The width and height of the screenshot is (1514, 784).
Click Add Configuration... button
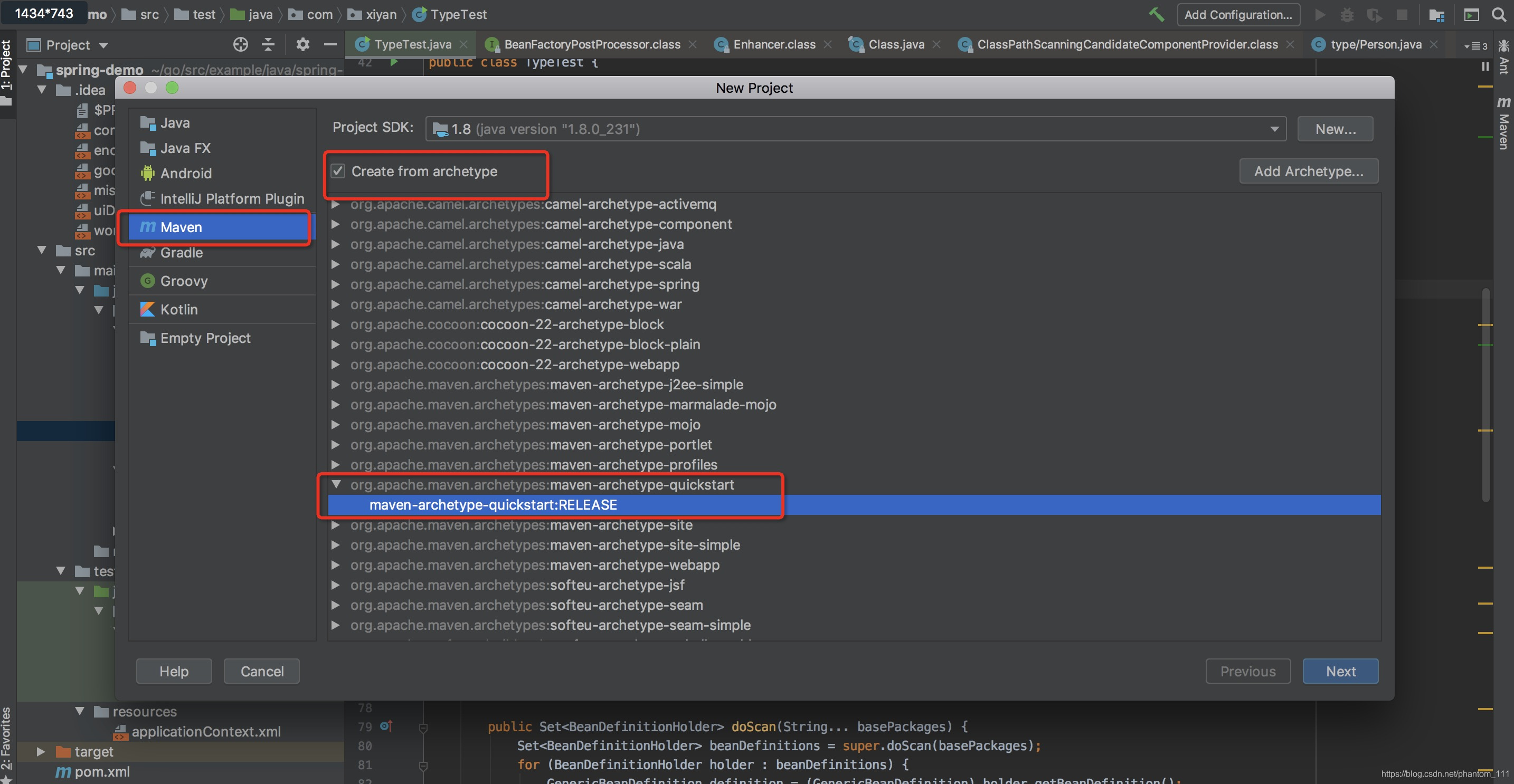click(1238, 15)
